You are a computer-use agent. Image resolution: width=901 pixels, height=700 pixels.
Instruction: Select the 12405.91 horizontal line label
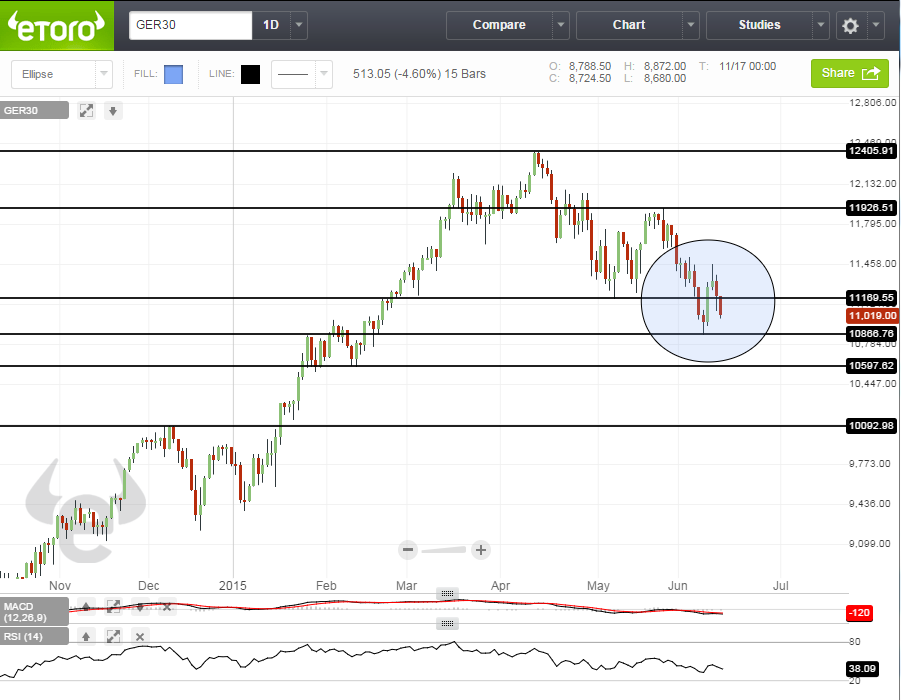point(871,151)
